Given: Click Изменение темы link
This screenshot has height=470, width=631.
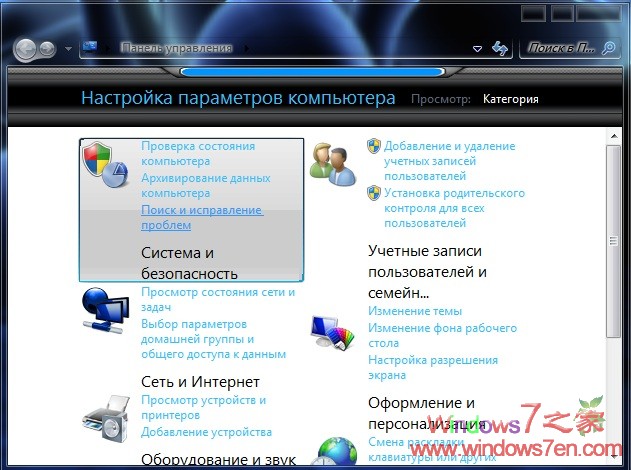Looking at the screenshot, I should pos(415,311).
